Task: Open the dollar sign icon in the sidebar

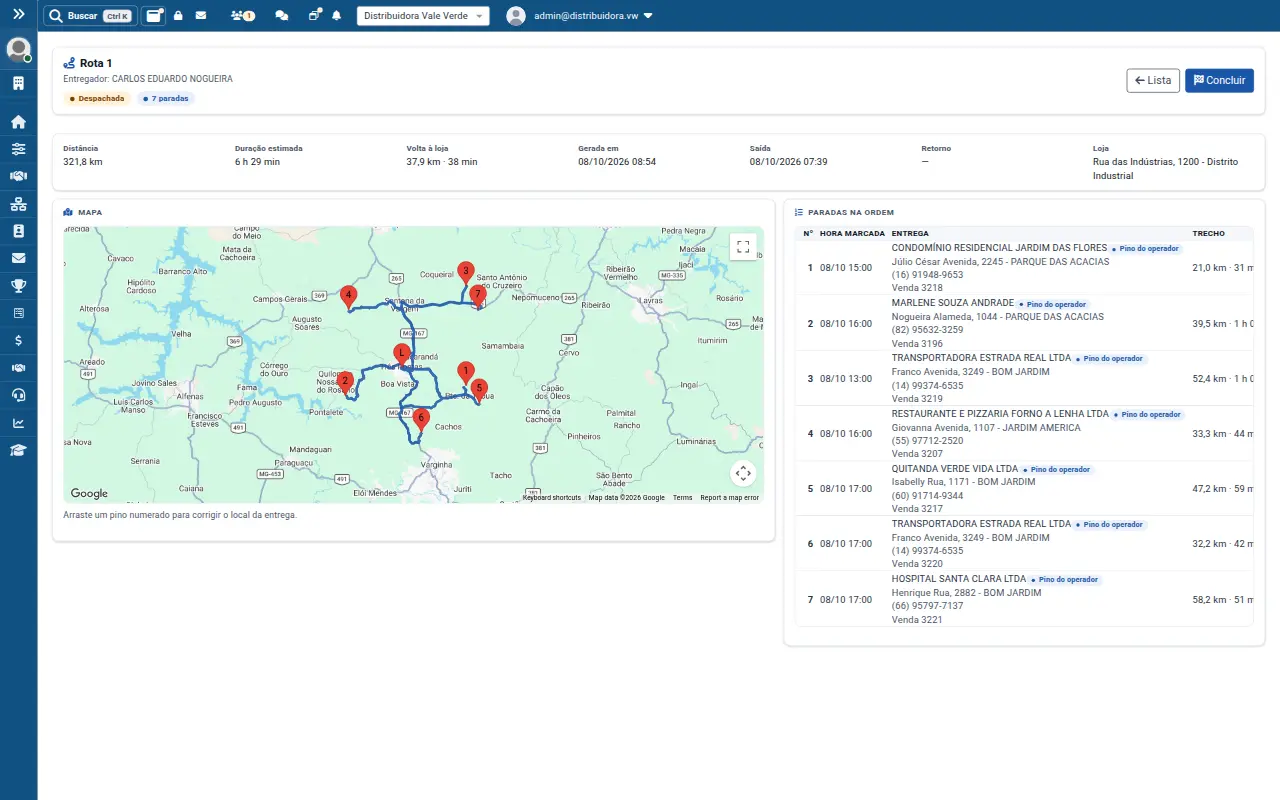Action: click(x=18, y=340)
